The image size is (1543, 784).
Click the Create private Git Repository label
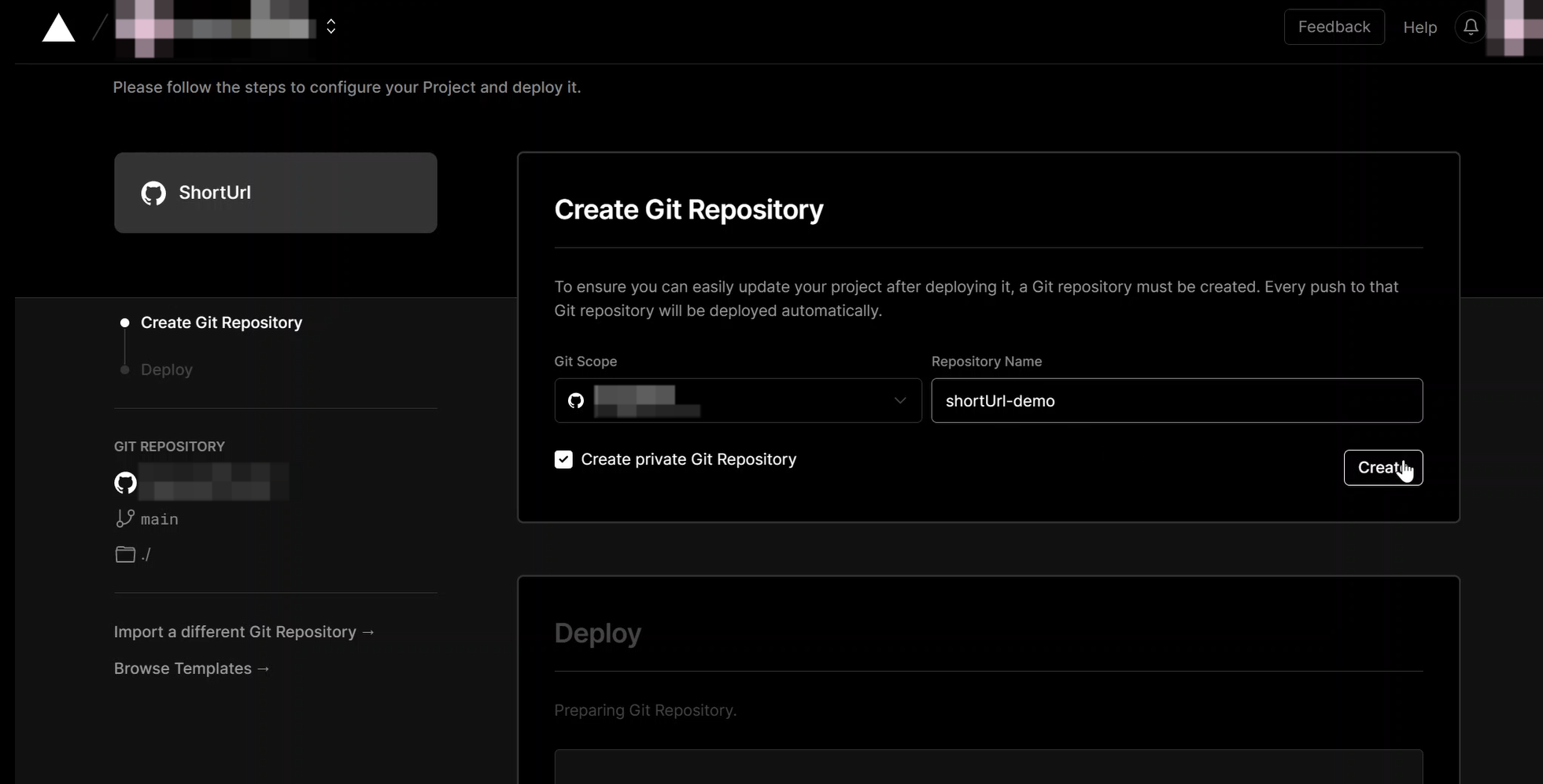[x=688, y=459]
